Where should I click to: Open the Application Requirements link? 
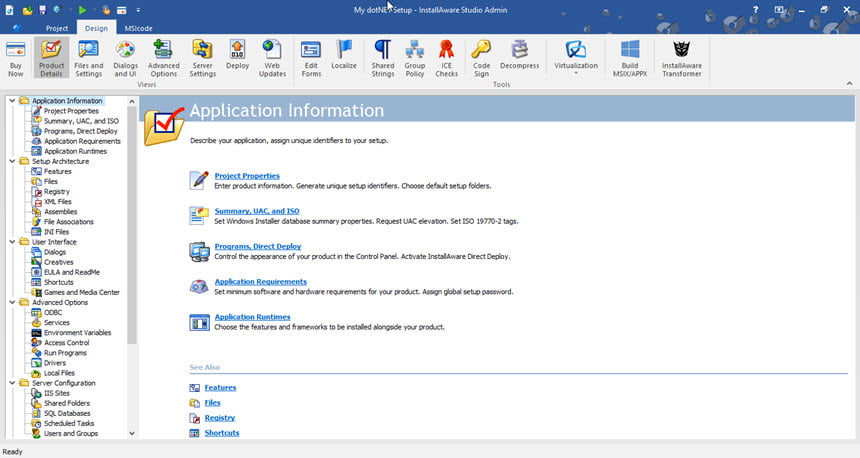pos(261,281)
